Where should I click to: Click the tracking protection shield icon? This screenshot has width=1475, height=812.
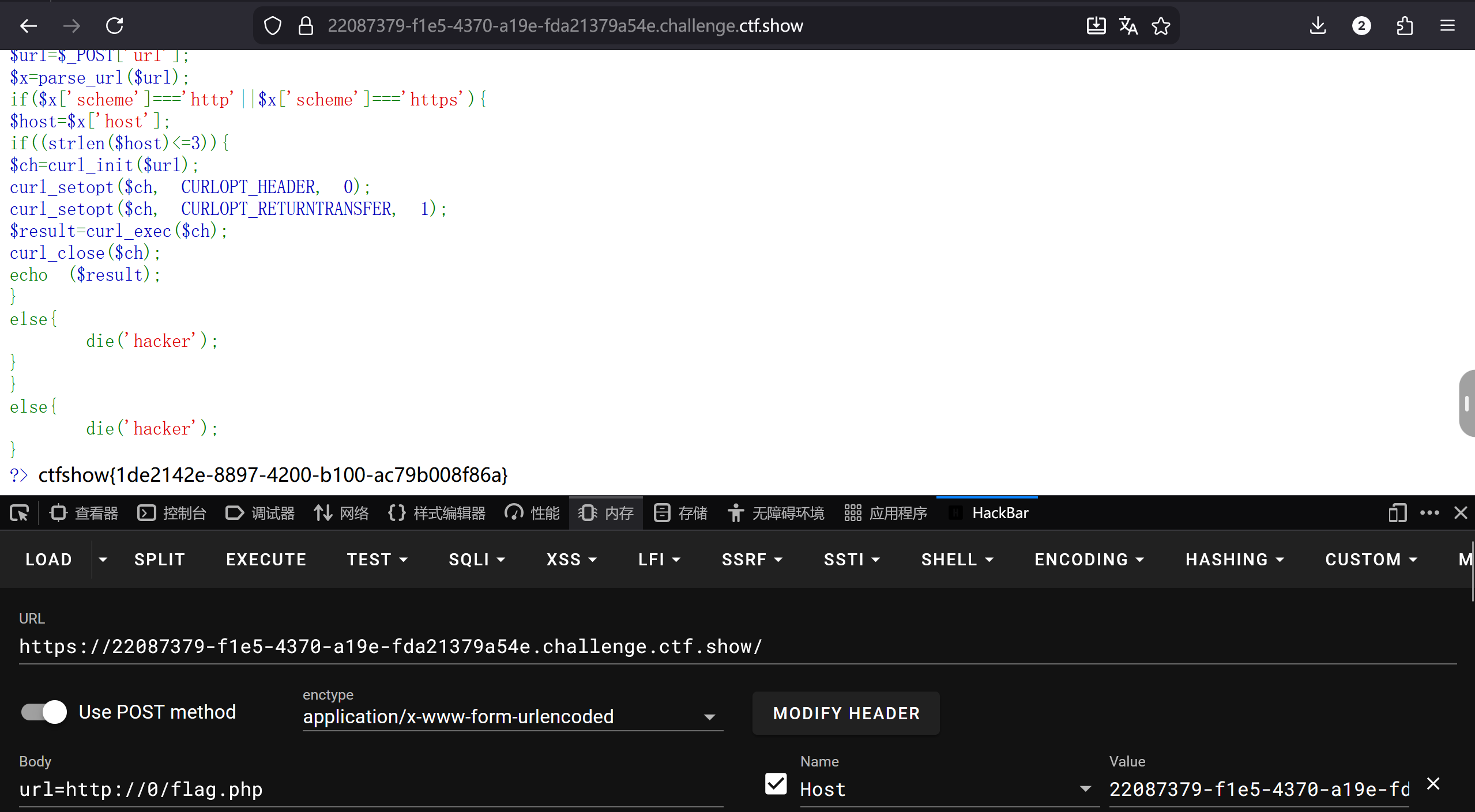pos(272,26)
